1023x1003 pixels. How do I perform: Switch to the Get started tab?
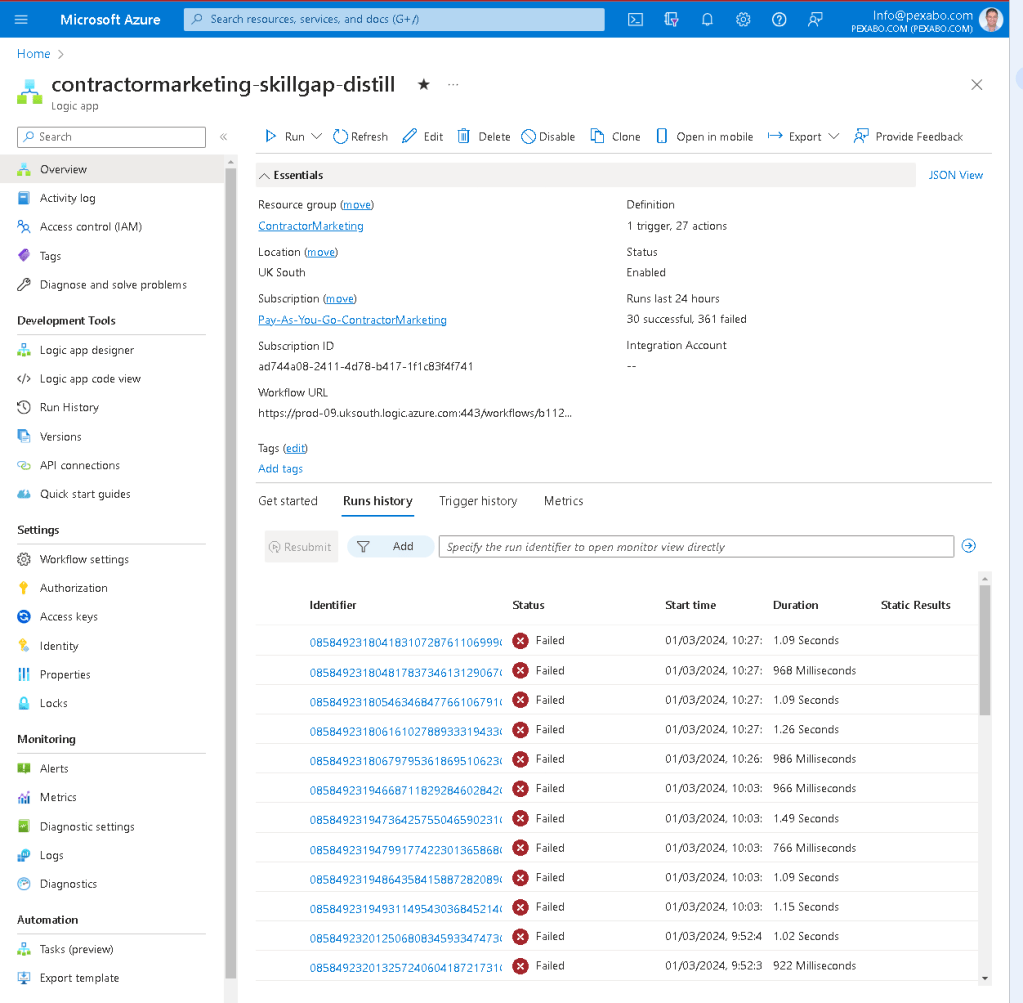(x=288, y=501)
